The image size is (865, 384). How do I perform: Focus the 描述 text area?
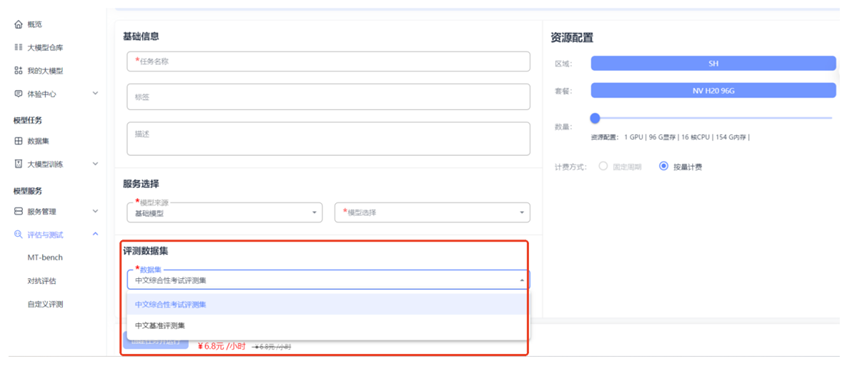(328, 138)
